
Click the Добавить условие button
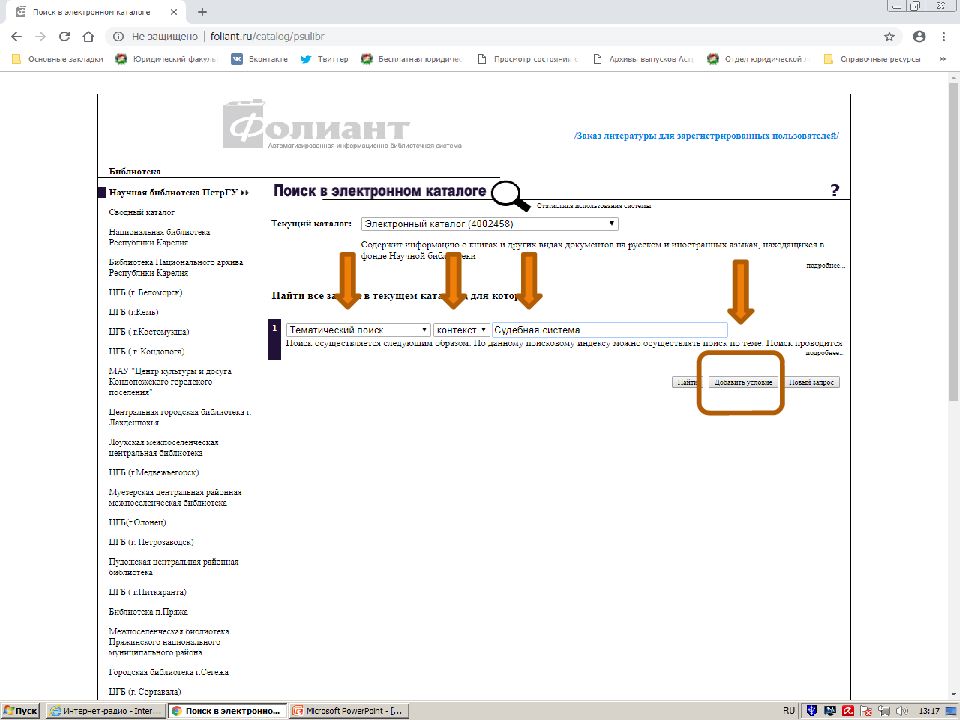point(740,382)
